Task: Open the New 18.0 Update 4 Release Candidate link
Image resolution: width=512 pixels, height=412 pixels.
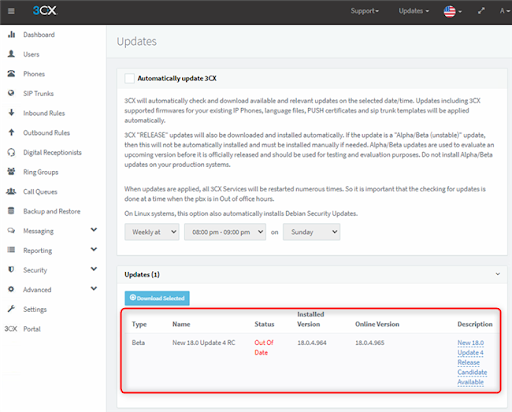Action: point(472,362)
